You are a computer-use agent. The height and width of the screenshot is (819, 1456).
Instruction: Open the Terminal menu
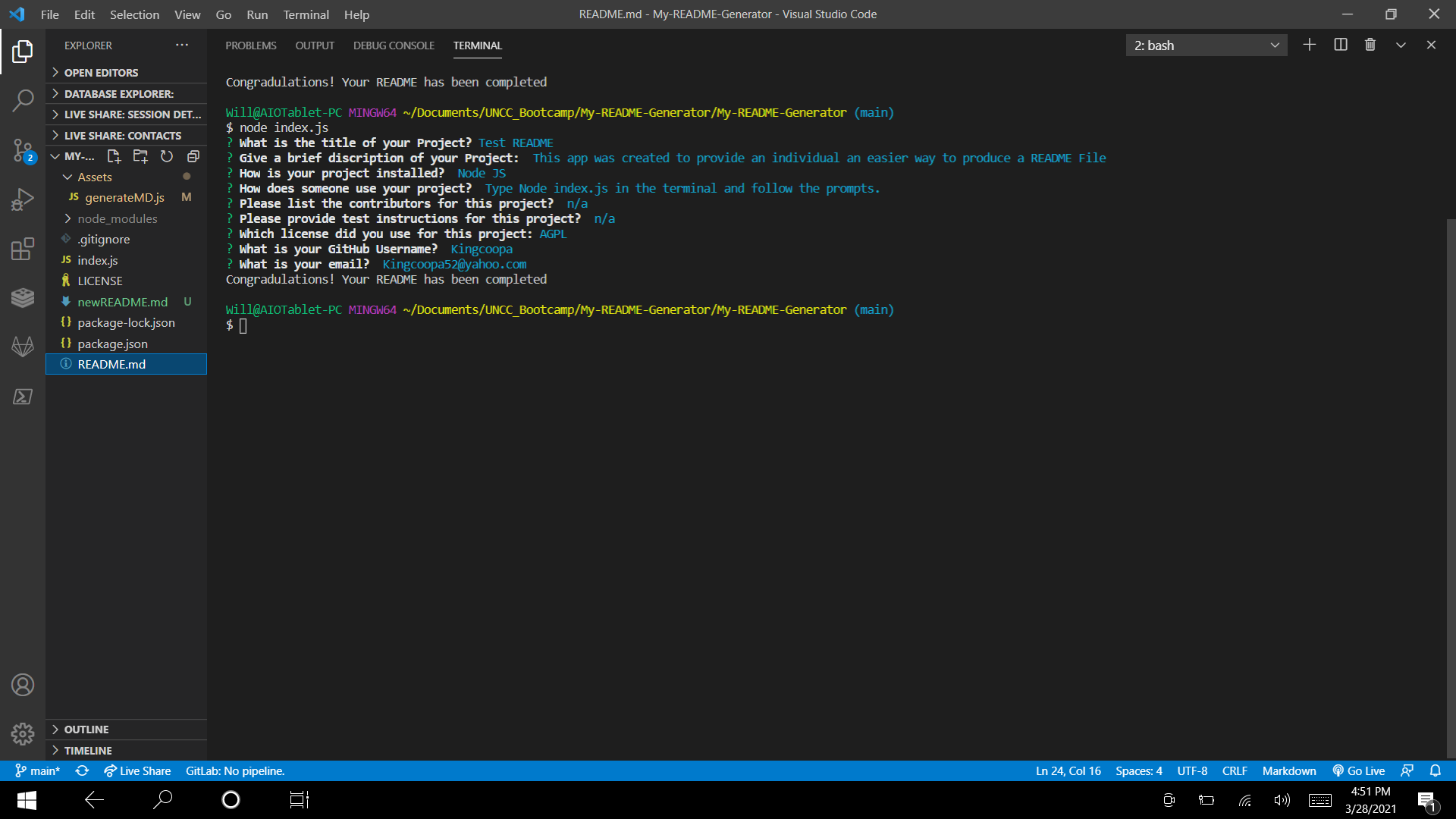click(x=306, y=14)
